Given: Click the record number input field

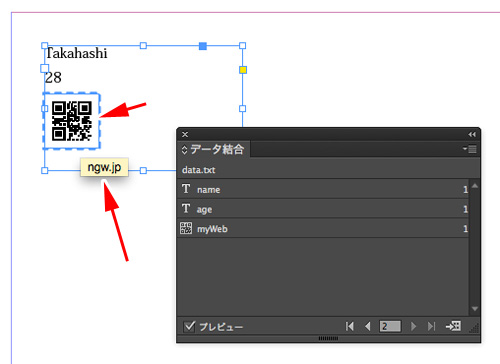Looking at the screenshot, I should 390,326.
